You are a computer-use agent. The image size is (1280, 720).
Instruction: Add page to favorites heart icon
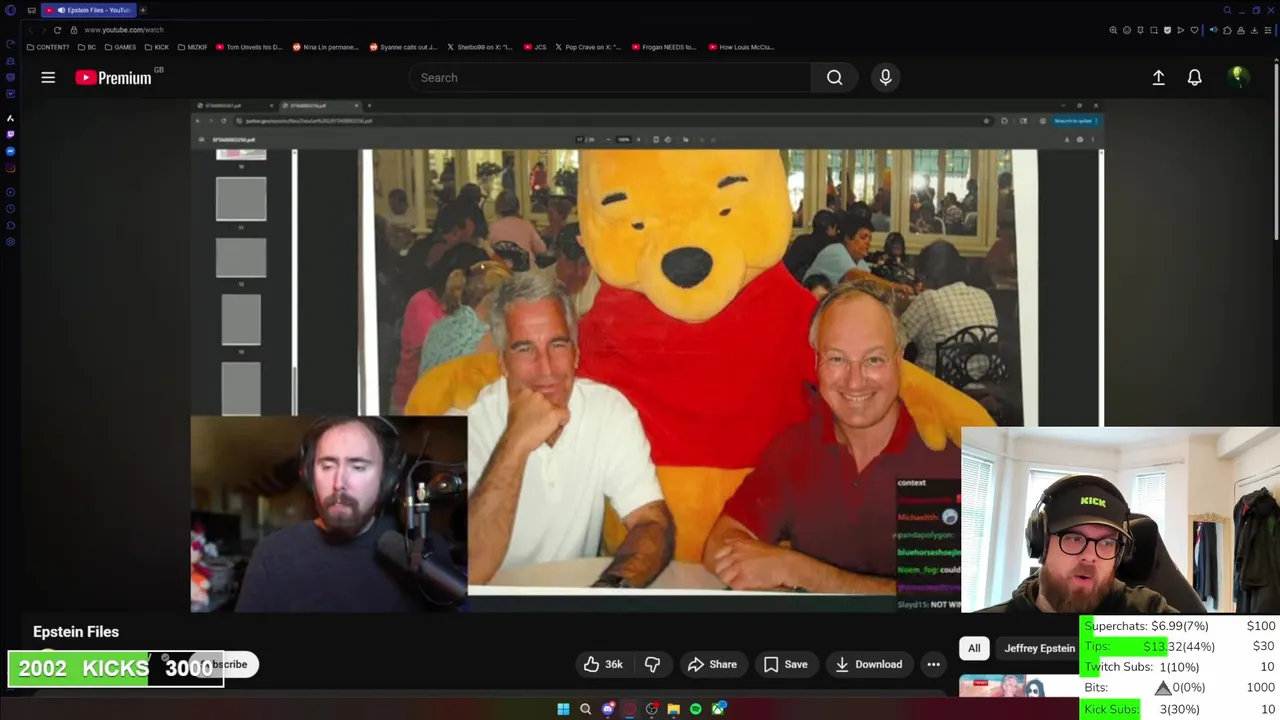pyautogui.click(x=1194, y=30)
